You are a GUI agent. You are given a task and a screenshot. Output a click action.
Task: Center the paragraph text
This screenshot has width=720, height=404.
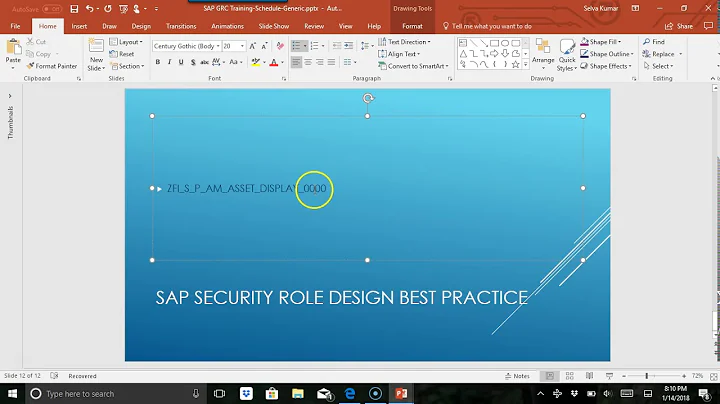tap(308, 62)
